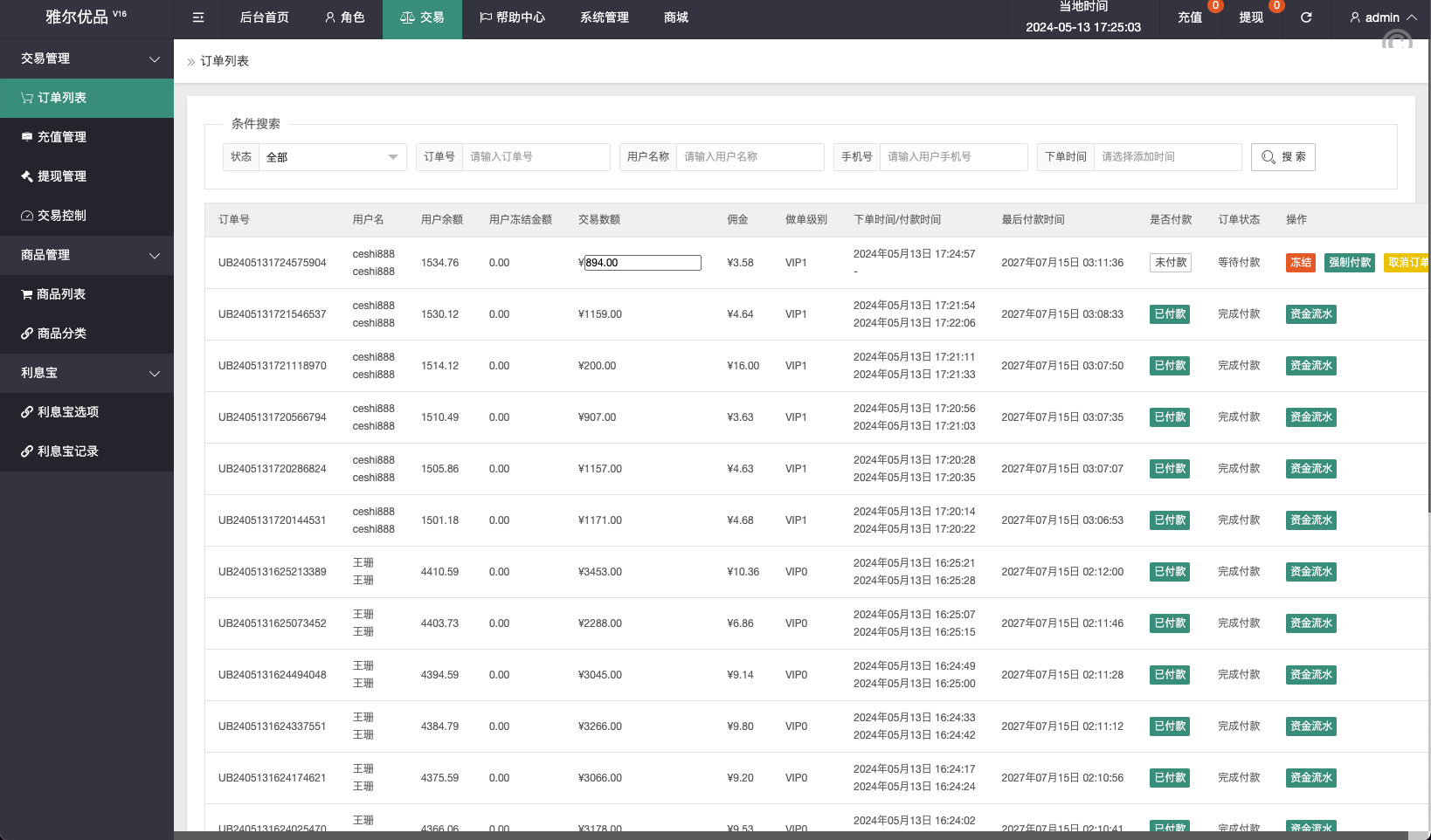Viewport: 1431px width, 840px height.
Task: Click the 请输入订单号 input field
Action: 536,157
